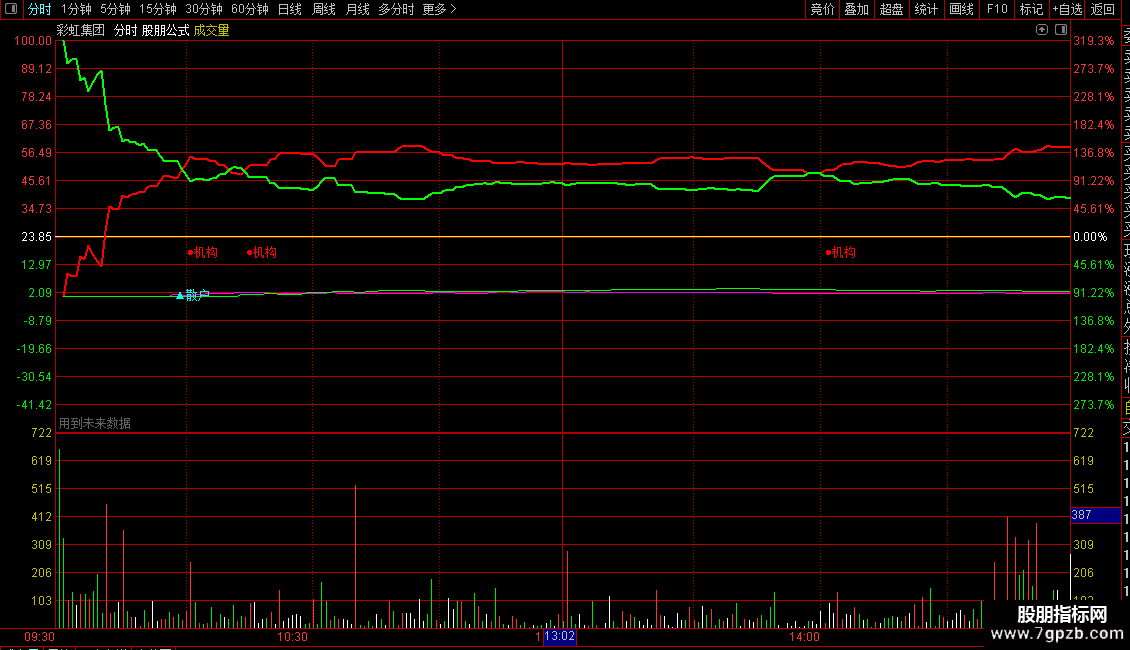Switch to the 30分钟 period
1130x650 pixels.
(204, 9)
